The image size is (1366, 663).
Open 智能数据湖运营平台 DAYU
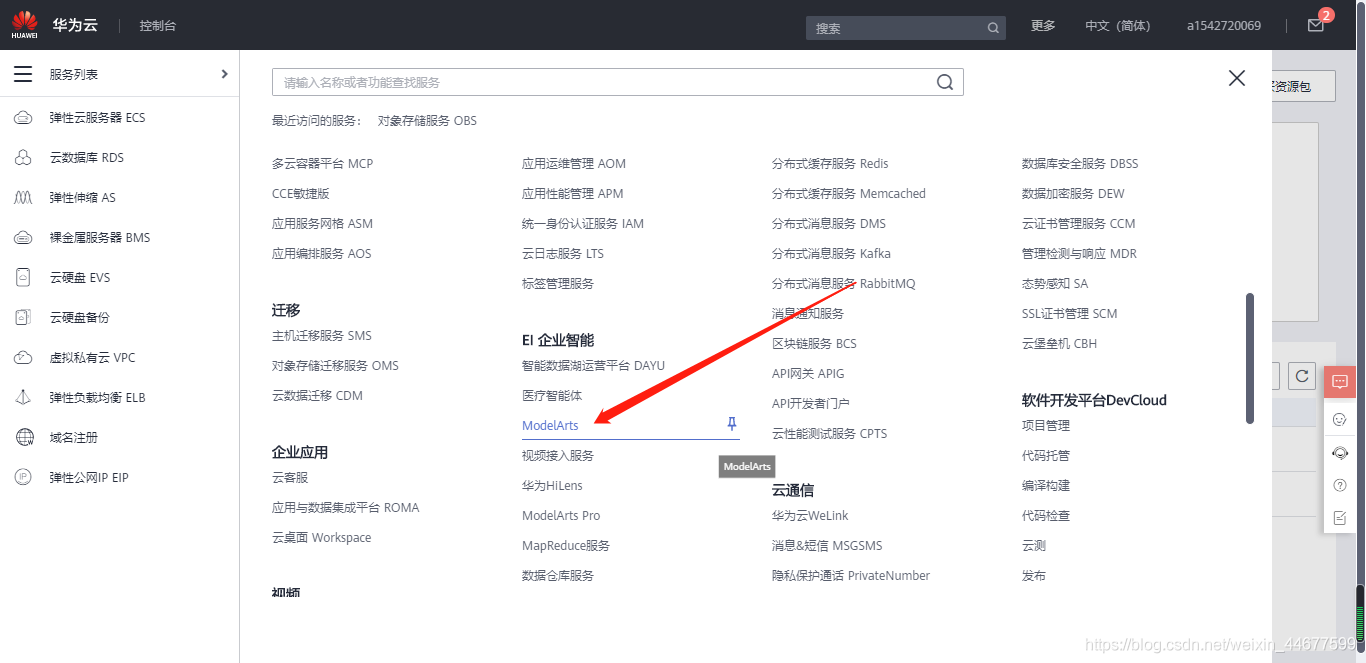pyautogui.click(x=593, y=366)
